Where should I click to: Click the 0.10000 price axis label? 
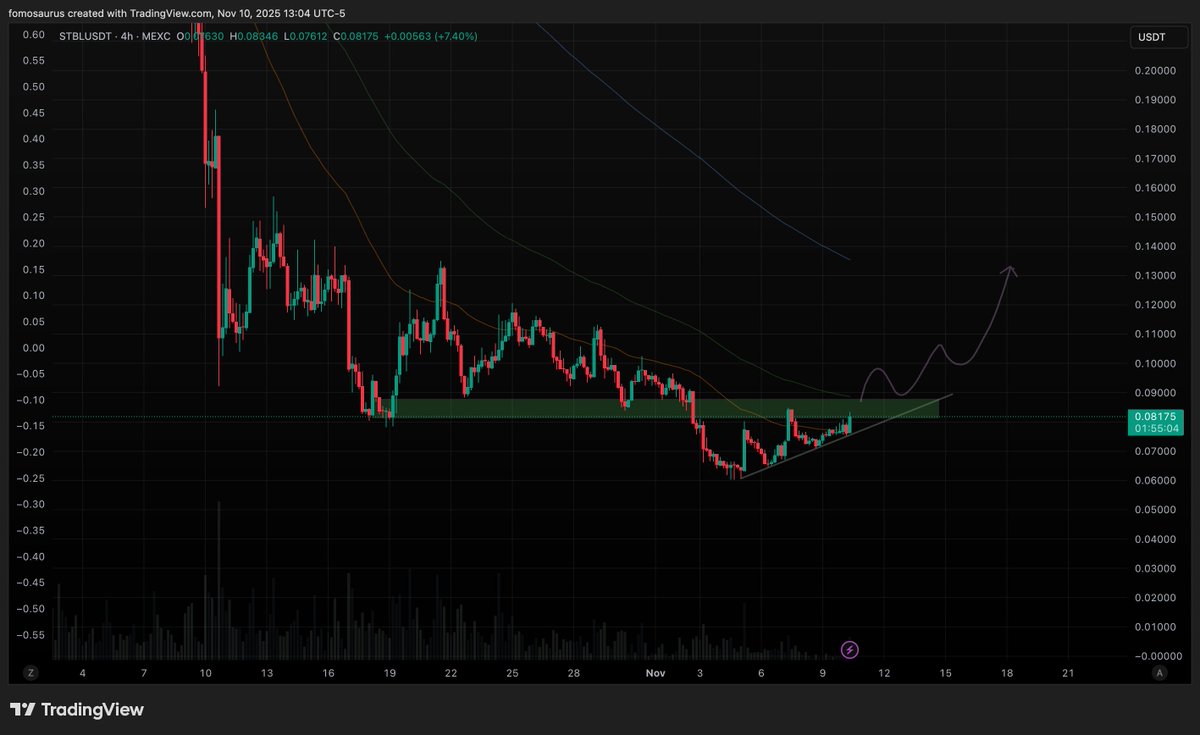(x=1155, y=363)
